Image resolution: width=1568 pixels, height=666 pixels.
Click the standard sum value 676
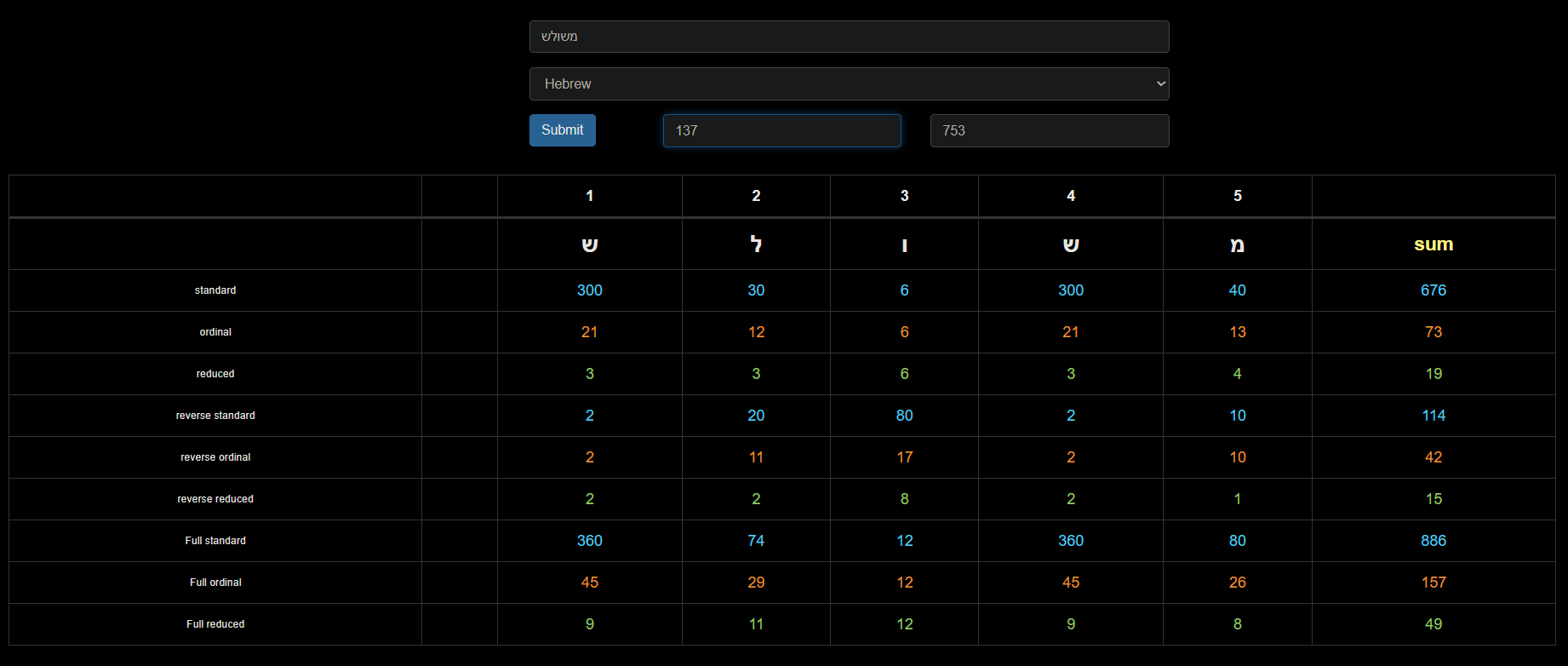tap(1434, 290)
